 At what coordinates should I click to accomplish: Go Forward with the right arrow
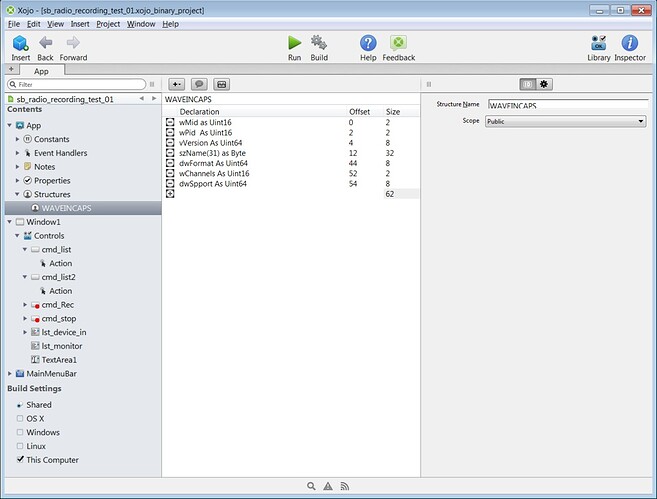73,43
